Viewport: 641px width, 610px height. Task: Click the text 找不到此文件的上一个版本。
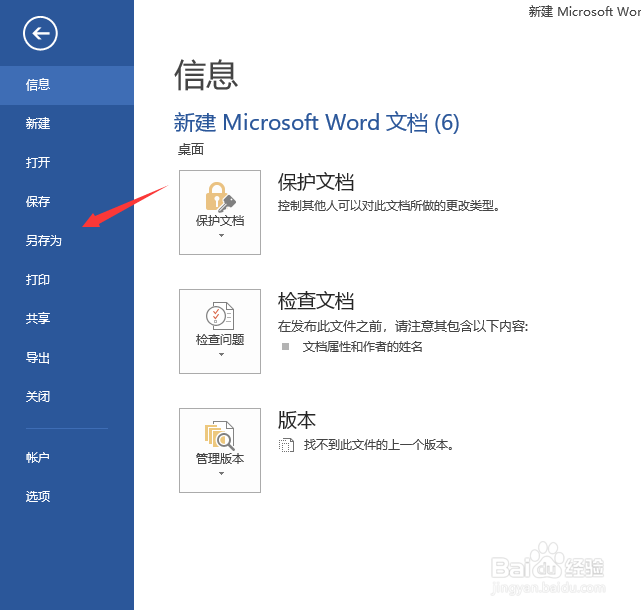click(379, 445)
